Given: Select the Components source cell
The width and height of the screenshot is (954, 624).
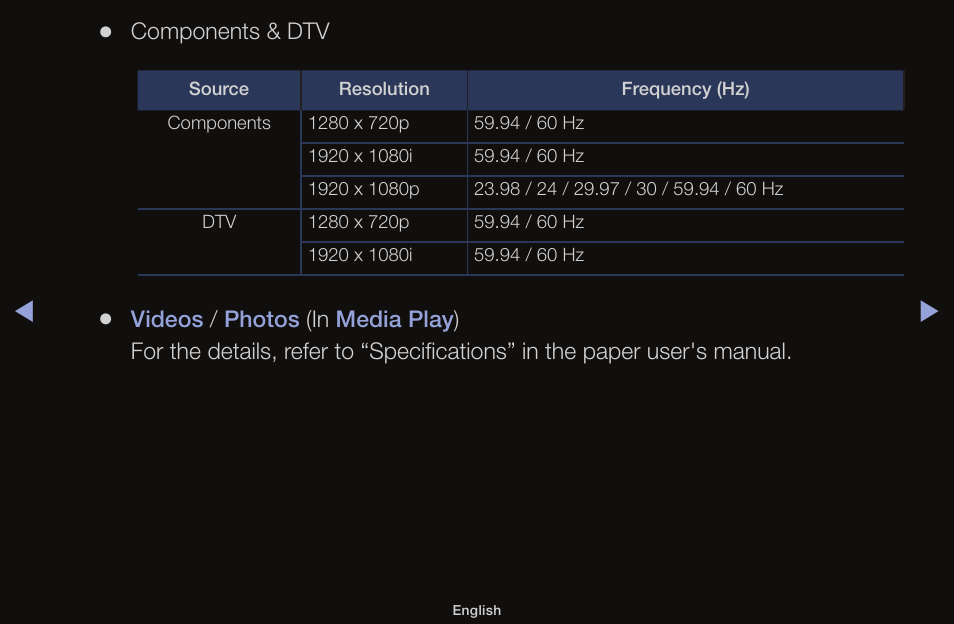Looking at the screenshot, I should [219, 159].
